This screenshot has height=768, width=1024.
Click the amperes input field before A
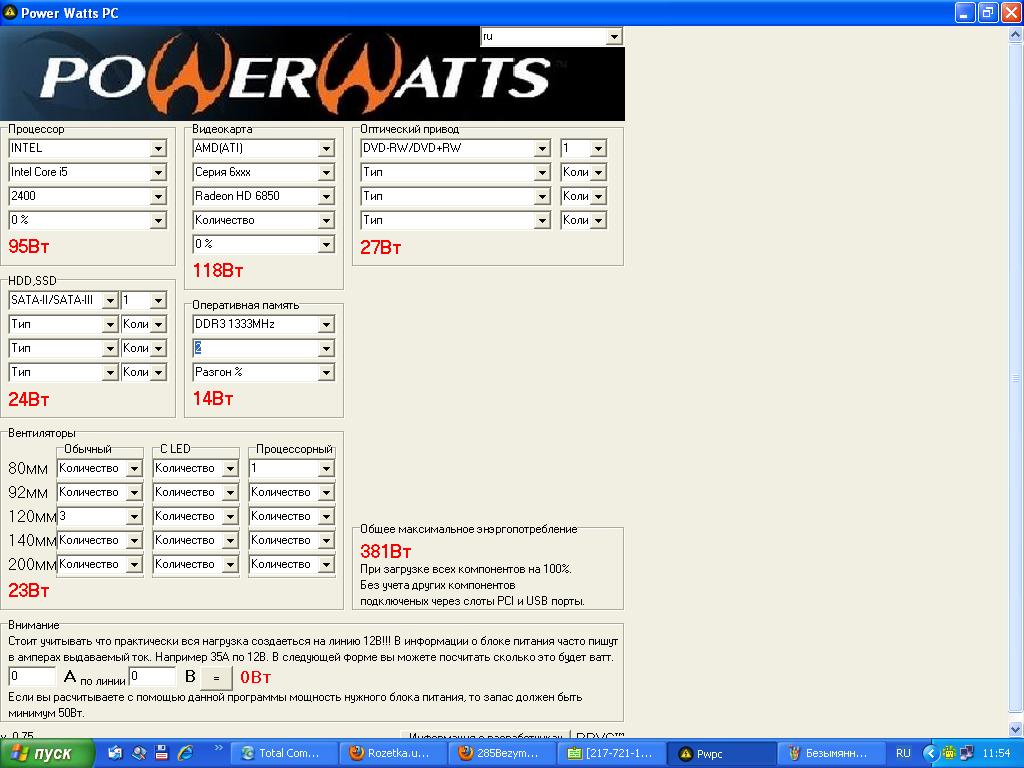pos(32,677)
